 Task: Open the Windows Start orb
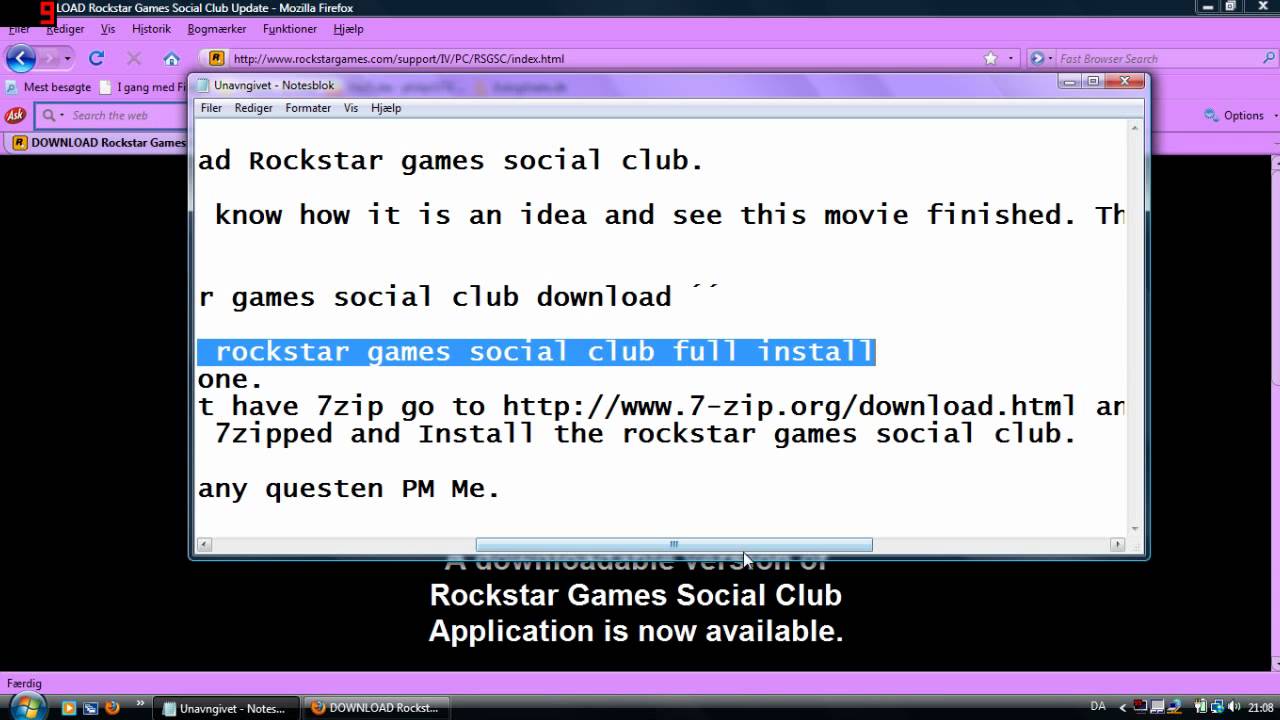(26, 706)
